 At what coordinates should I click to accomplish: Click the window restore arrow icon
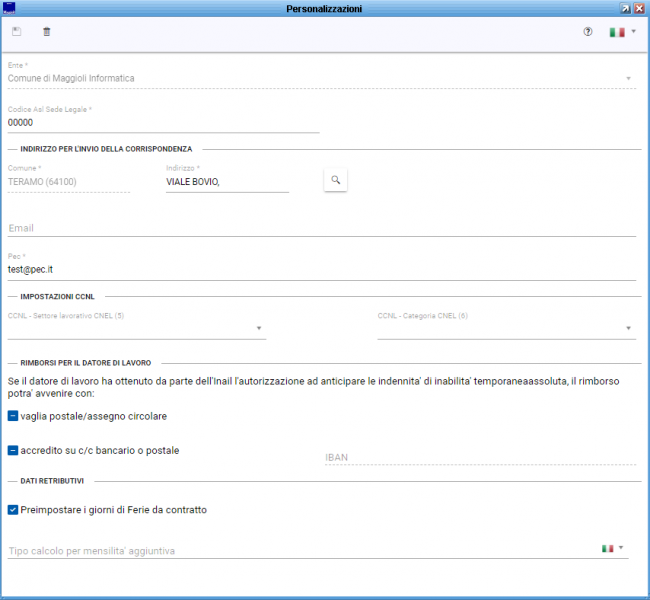[x=625, y=8]
